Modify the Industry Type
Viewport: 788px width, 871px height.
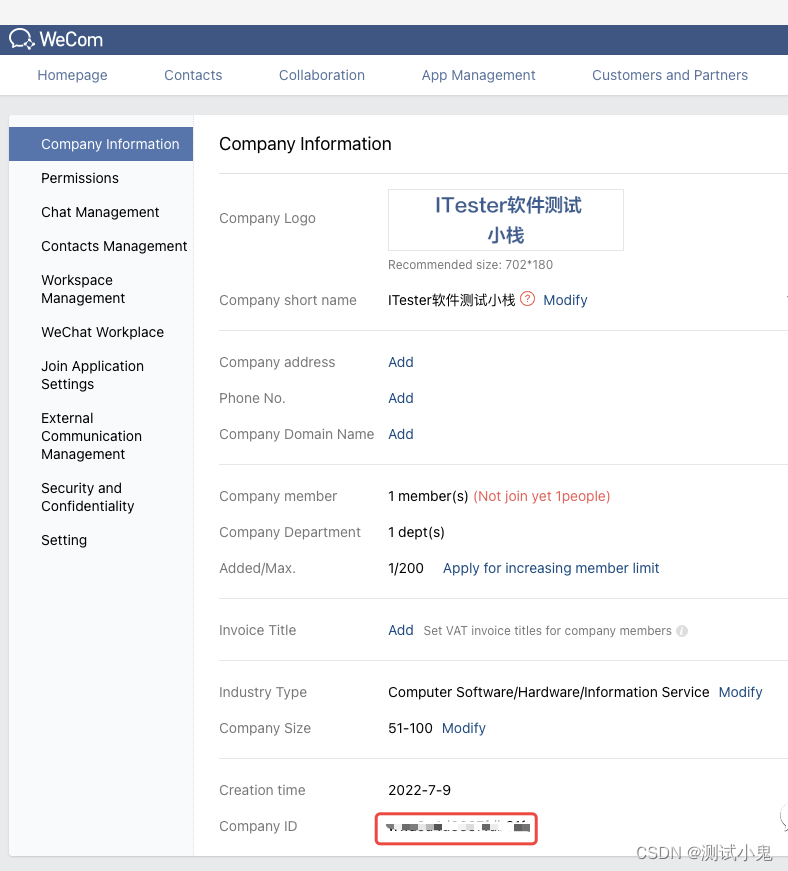click(740, 692)
